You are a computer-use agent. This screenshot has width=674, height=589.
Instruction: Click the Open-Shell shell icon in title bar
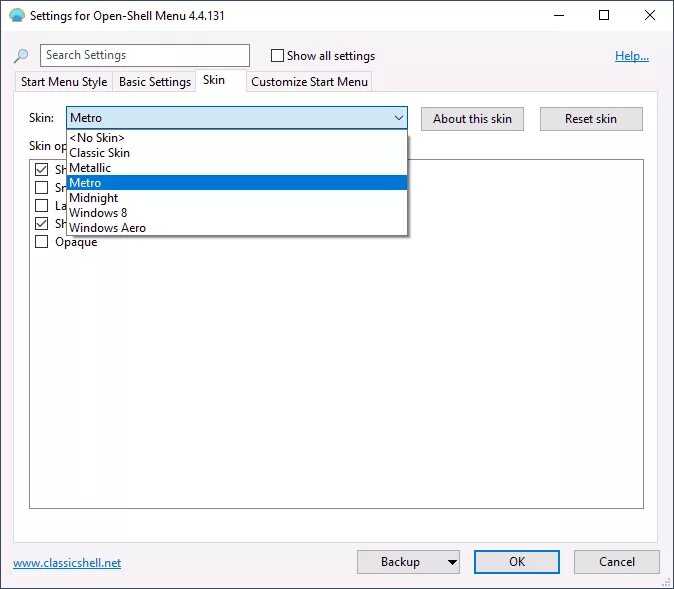(17, 15)
